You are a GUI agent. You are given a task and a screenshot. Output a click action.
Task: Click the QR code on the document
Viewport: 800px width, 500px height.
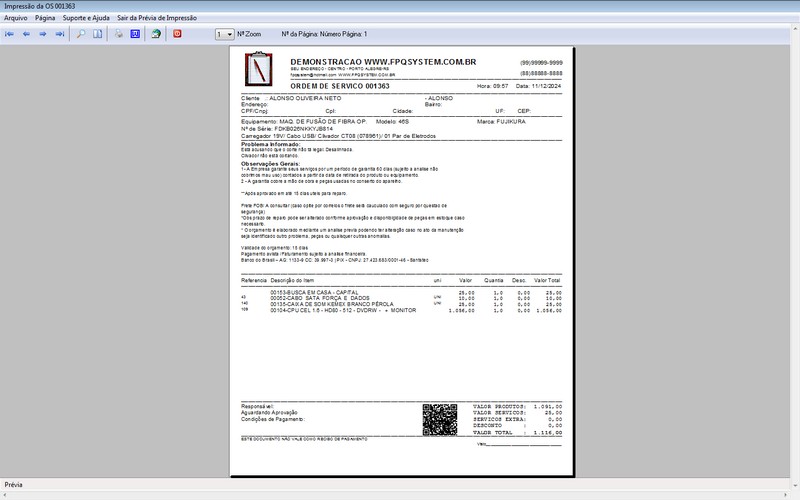pos(440,419)
